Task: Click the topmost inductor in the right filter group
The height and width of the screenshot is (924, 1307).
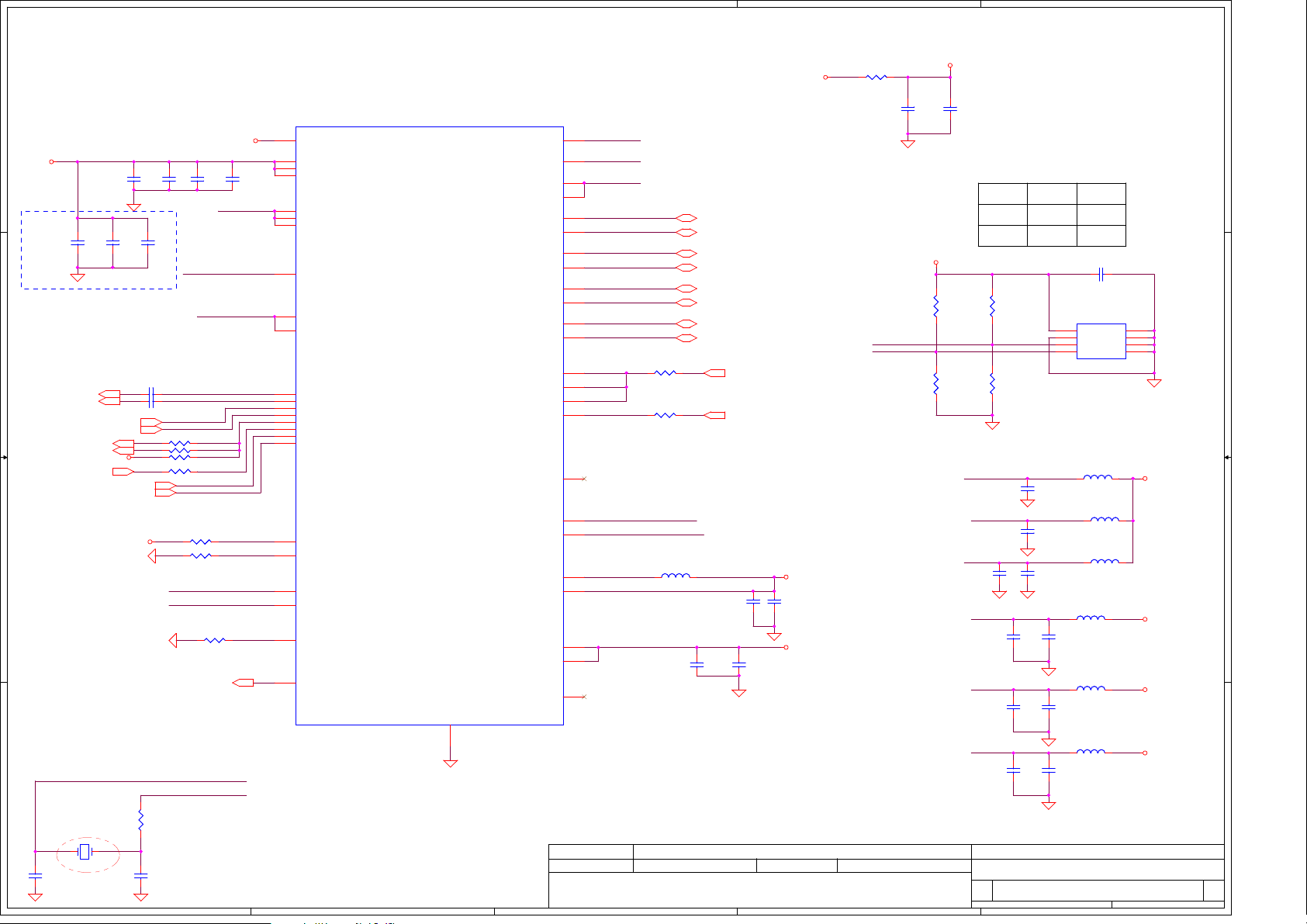Action: click(1098, 477)
